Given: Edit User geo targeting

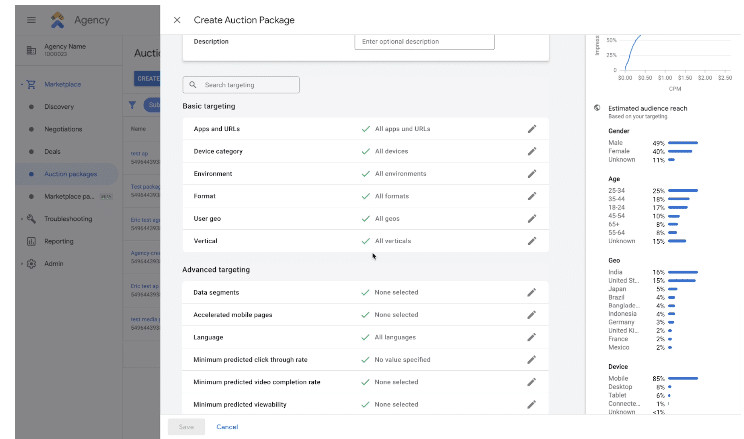Looking at the screenshot, I should (x=532, y=218).
